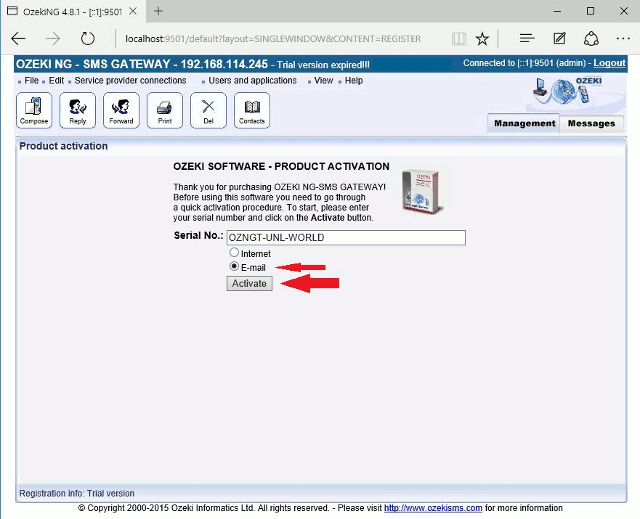Click the Logout link
640x519 pixels.
609,63
